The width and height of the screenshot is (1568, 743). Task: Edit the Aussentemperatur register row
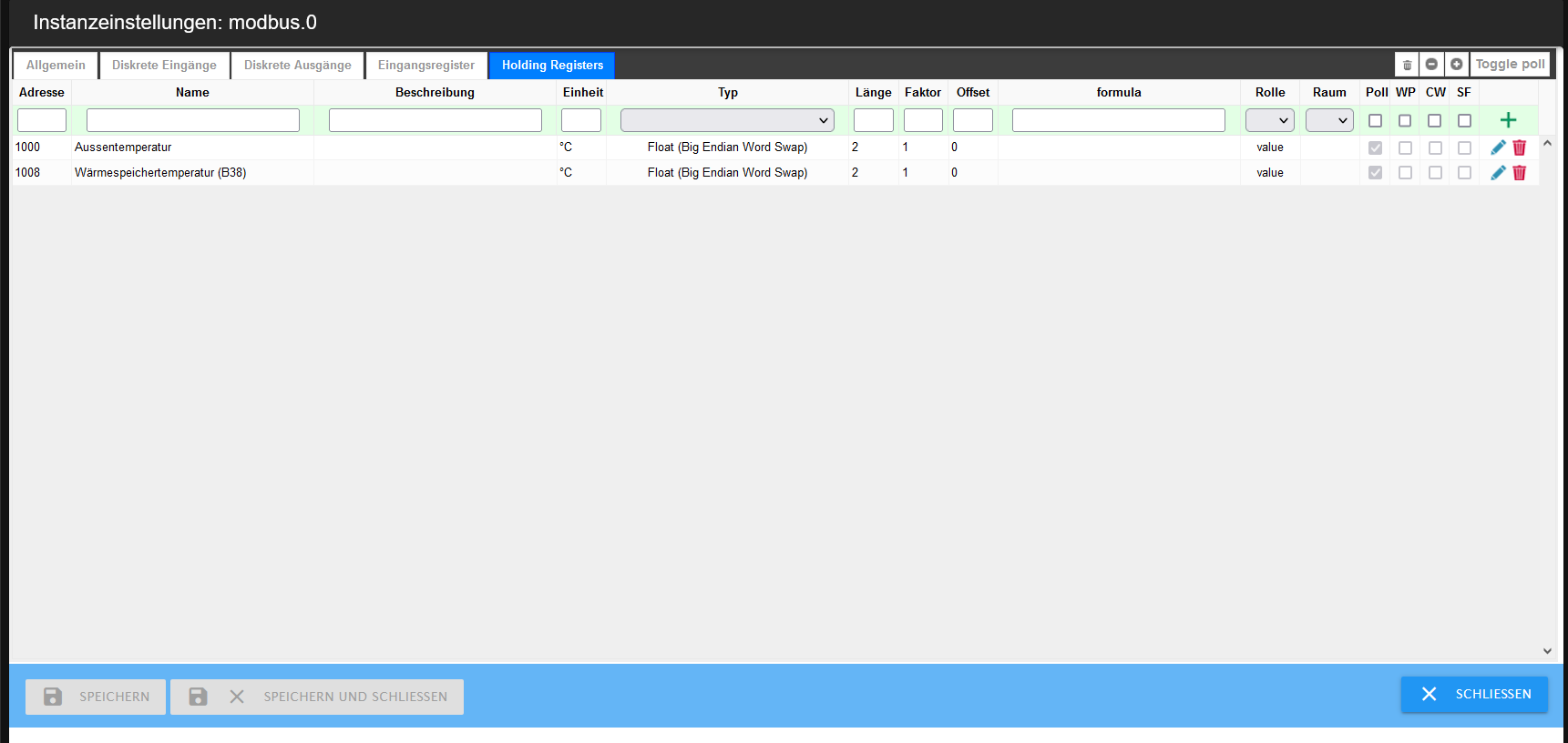[x=1498, y=148]
